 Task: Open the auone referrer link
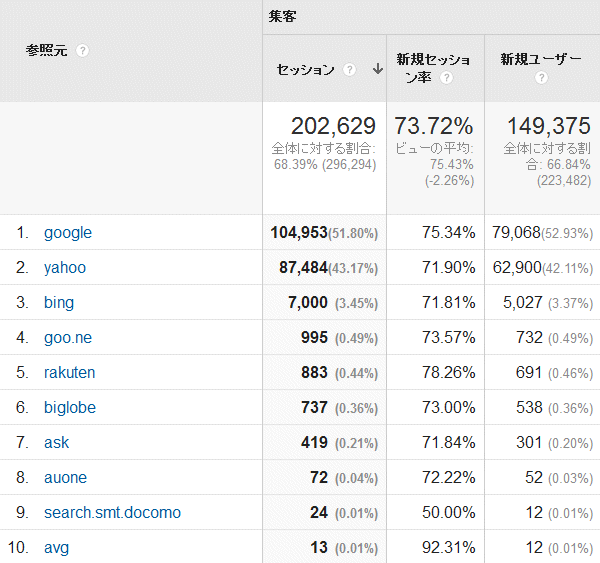click(65, 478)
